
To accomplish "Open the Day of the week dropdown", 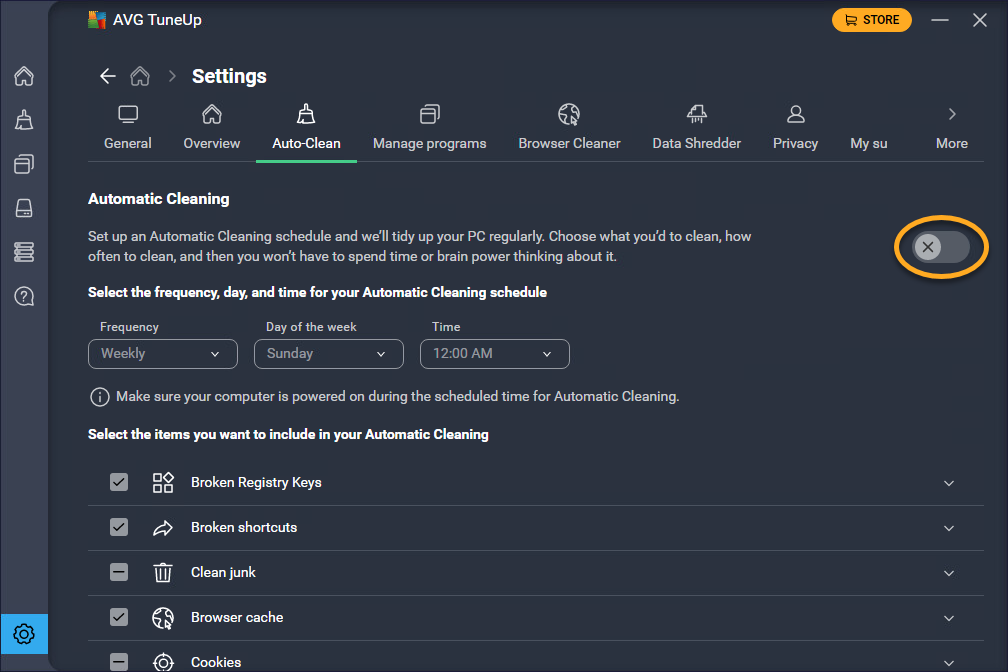I will [328, 354].
